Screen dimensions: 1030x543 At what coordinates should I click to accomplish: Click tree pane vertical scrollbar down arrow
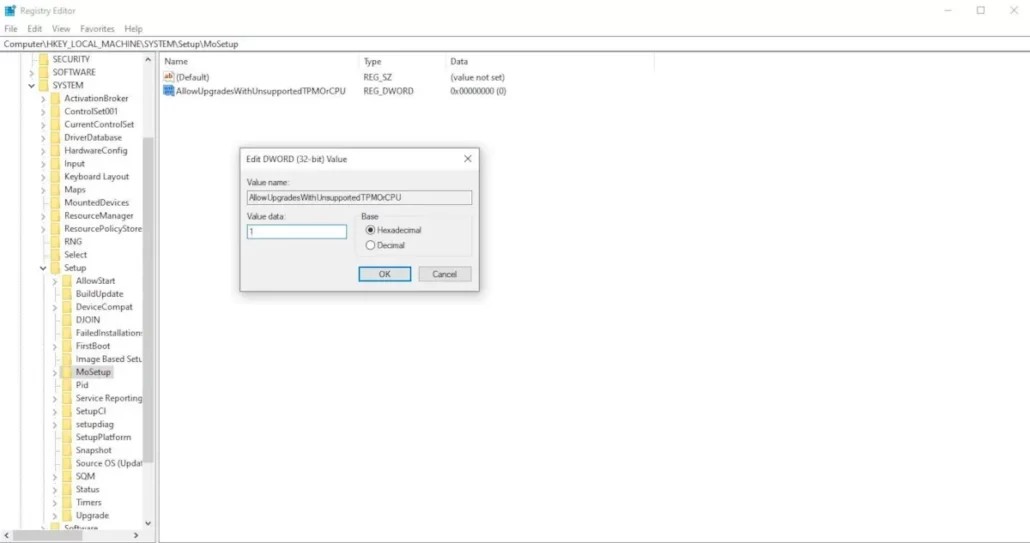(x=148, y=523)
